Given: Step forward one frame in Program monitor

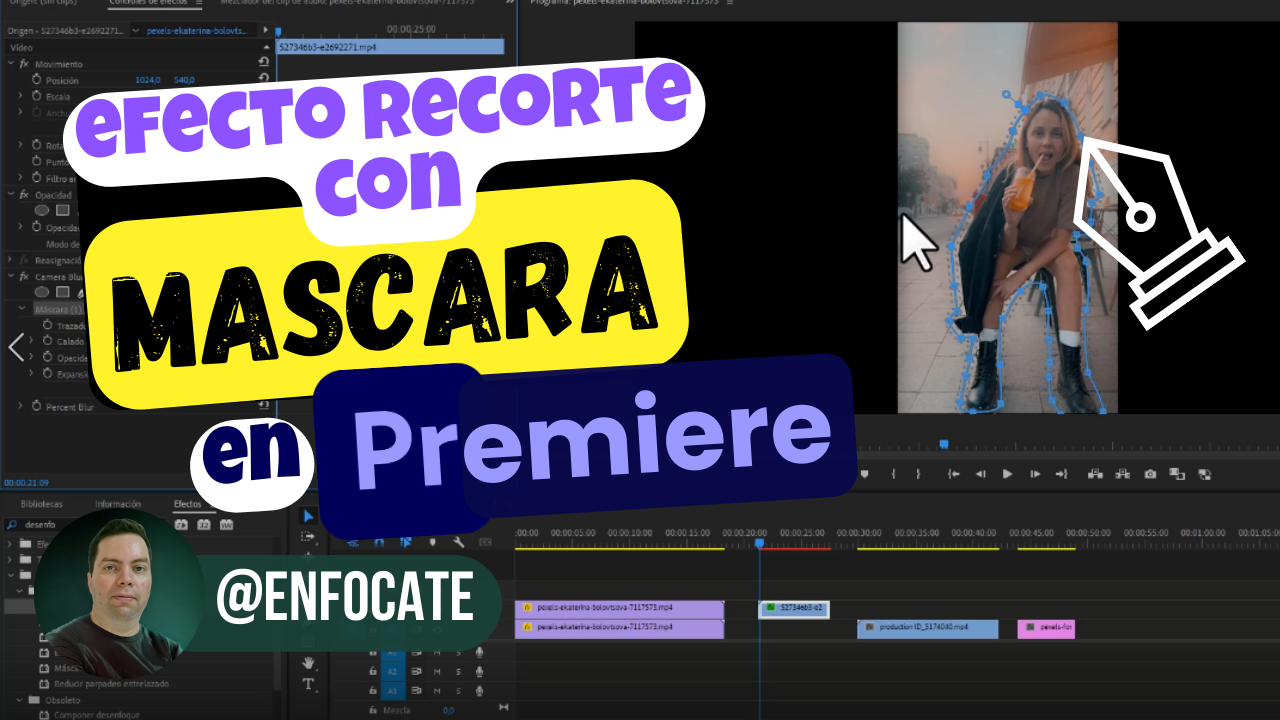Looking at the screenshot, I should tap(1035, 474).
